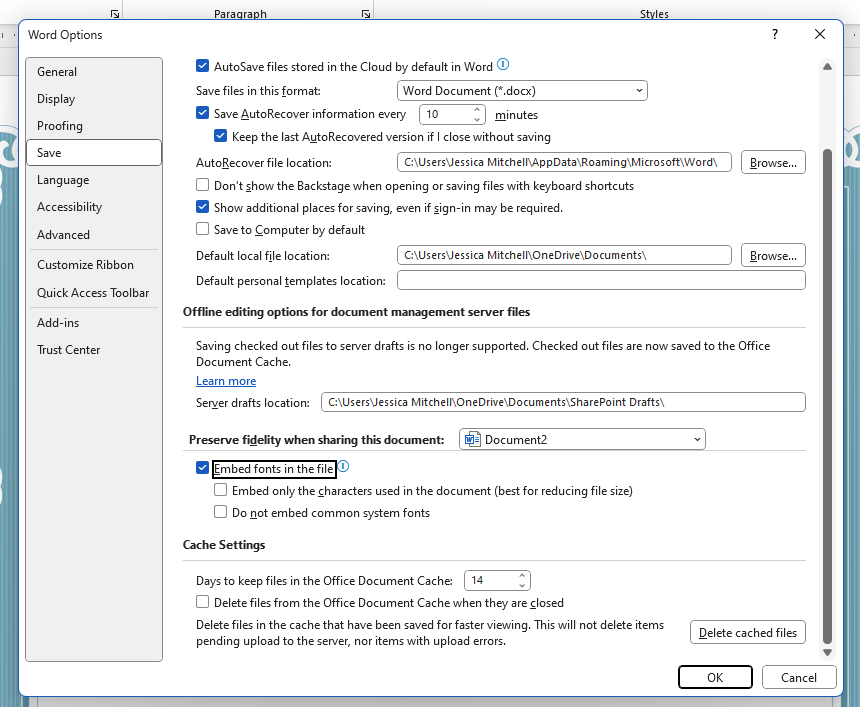
Task: Open Accessibility options
Action: (94, 207)
